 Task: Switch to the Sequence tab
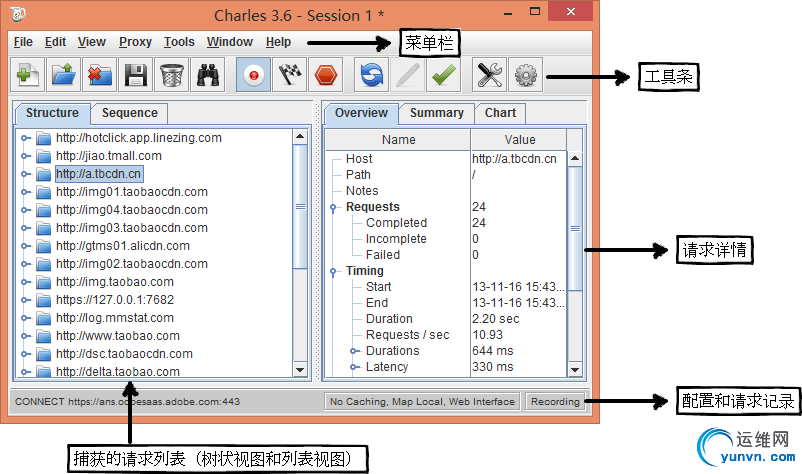[x=129, y=113]
